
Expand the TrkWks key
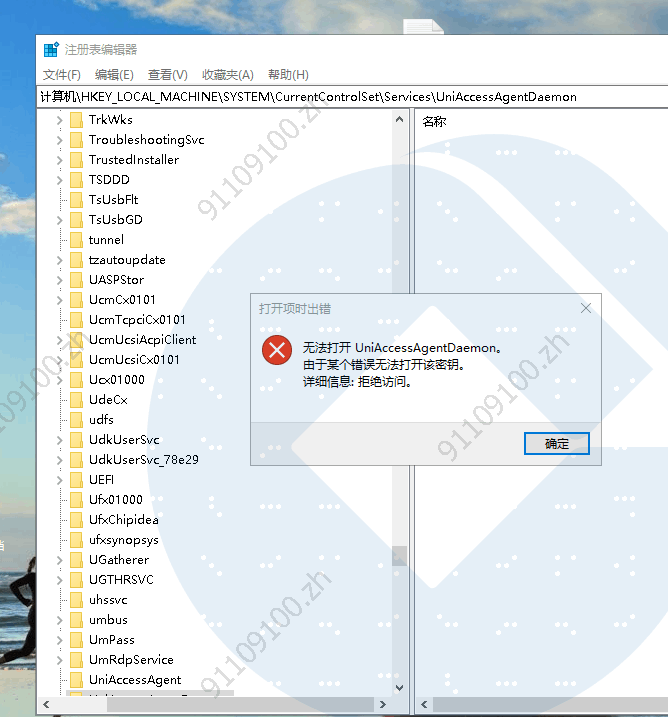pyautogui.click(x=59, y=120)
